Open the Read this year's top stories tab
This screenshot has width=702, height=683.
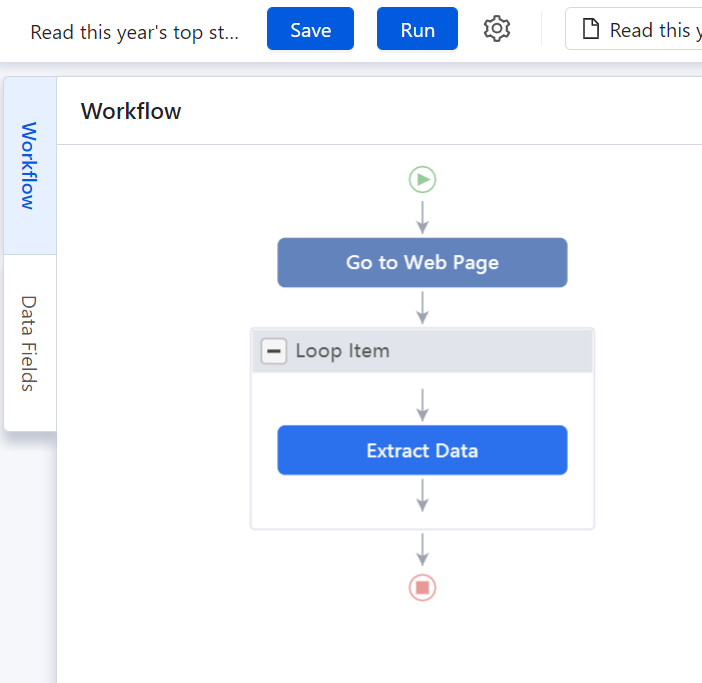tap(634, 29)
